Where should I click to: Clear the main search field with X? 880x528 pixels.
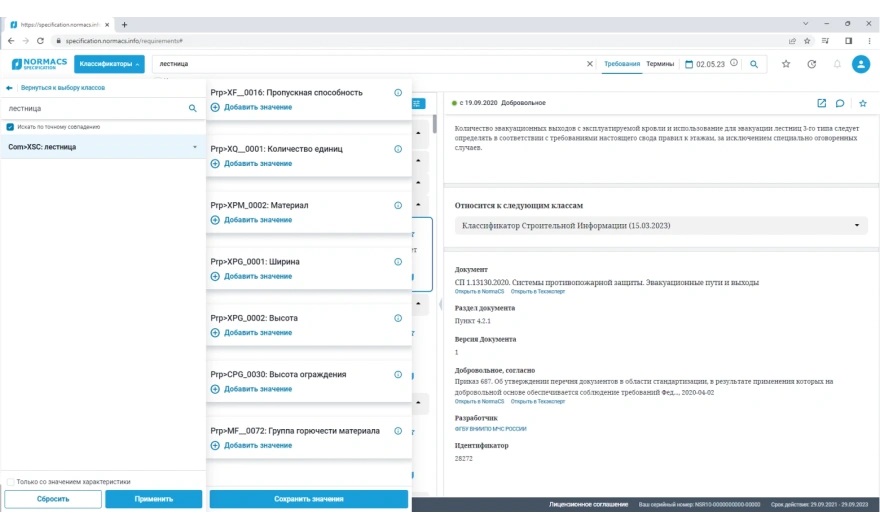click(590, 64)
